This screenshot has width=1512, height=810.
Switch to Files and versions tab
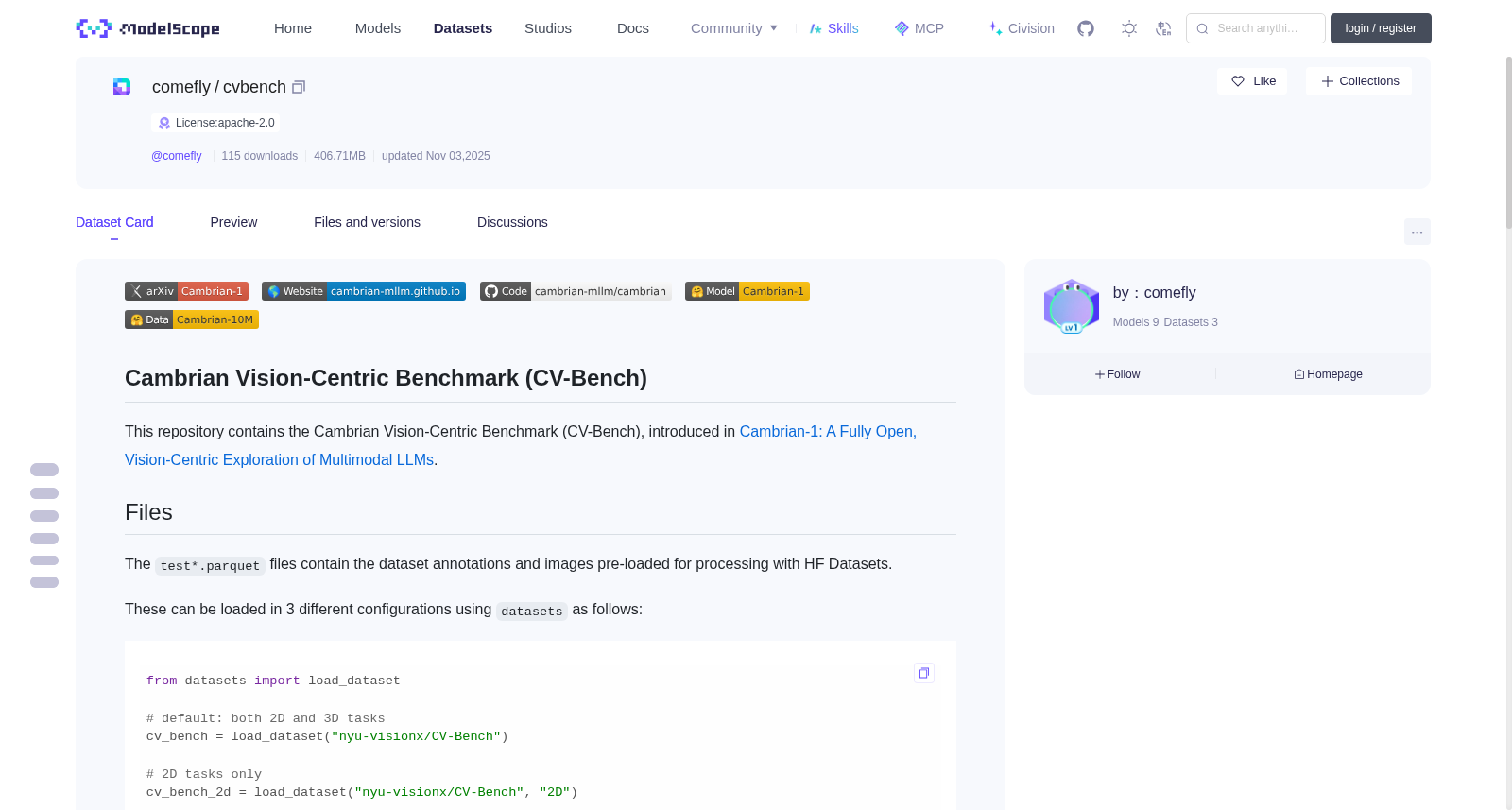(367, 222)
